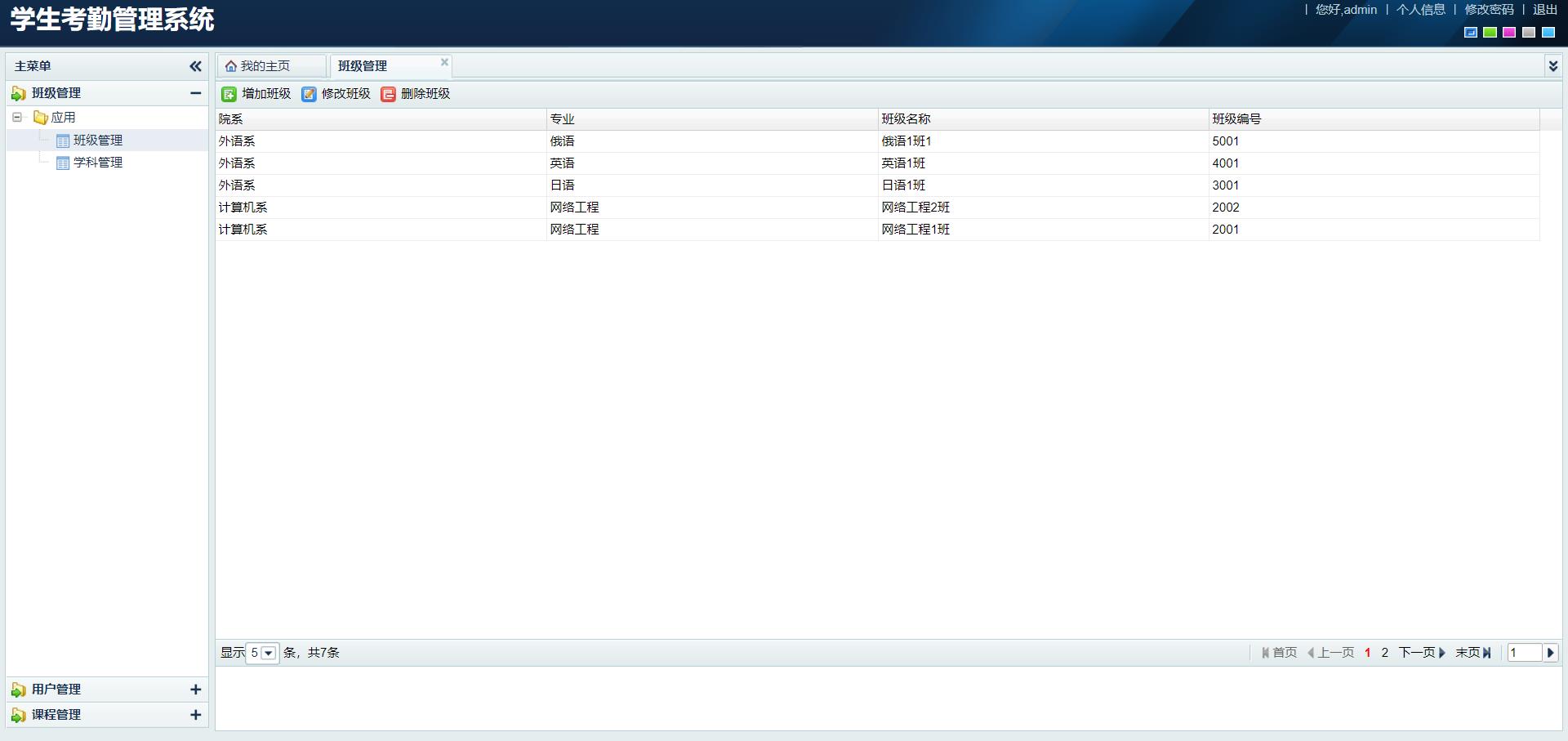Click the grid icon beside 班级管理 tree node

point(63,141)
